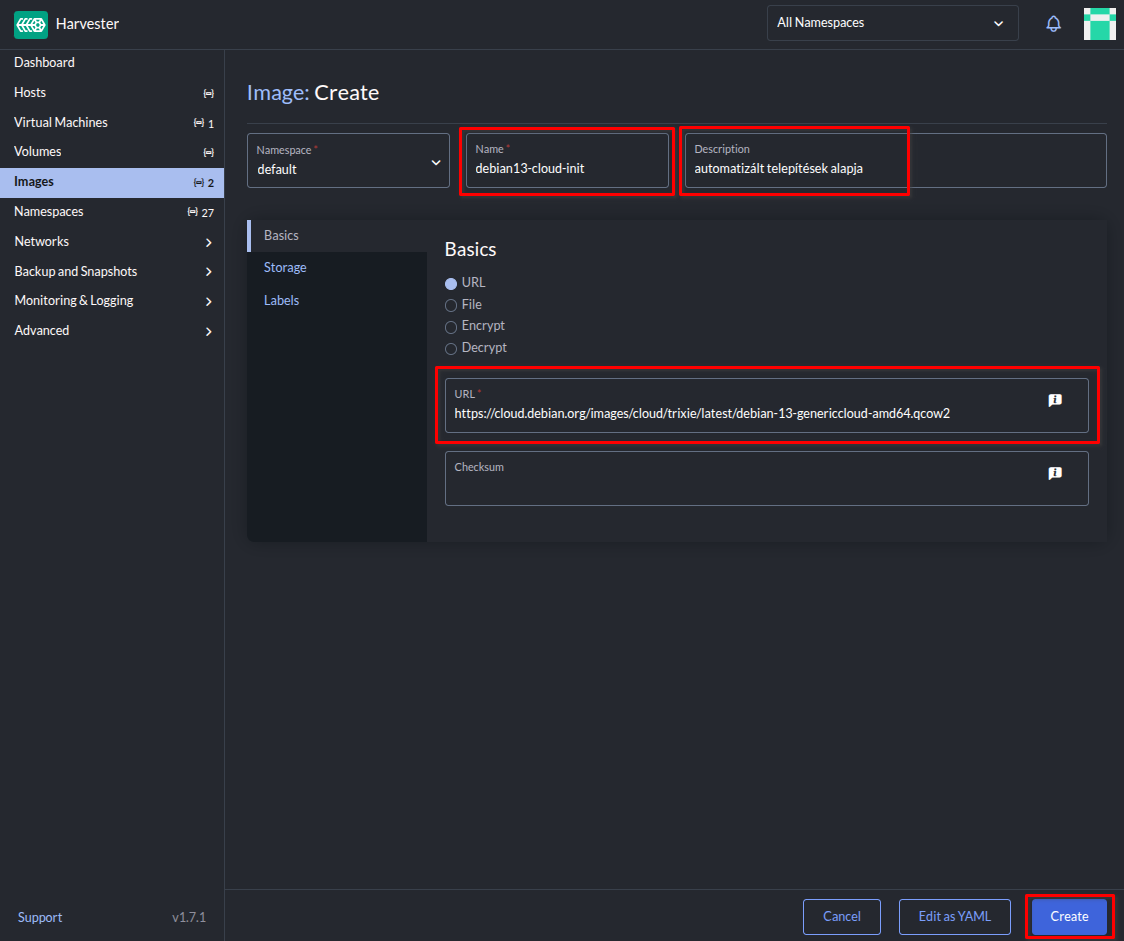Open the user avatar menu
Image resolution: width=1124 pixels, height=941 pixels.
pyautogui.click(x=1099, y=24)
